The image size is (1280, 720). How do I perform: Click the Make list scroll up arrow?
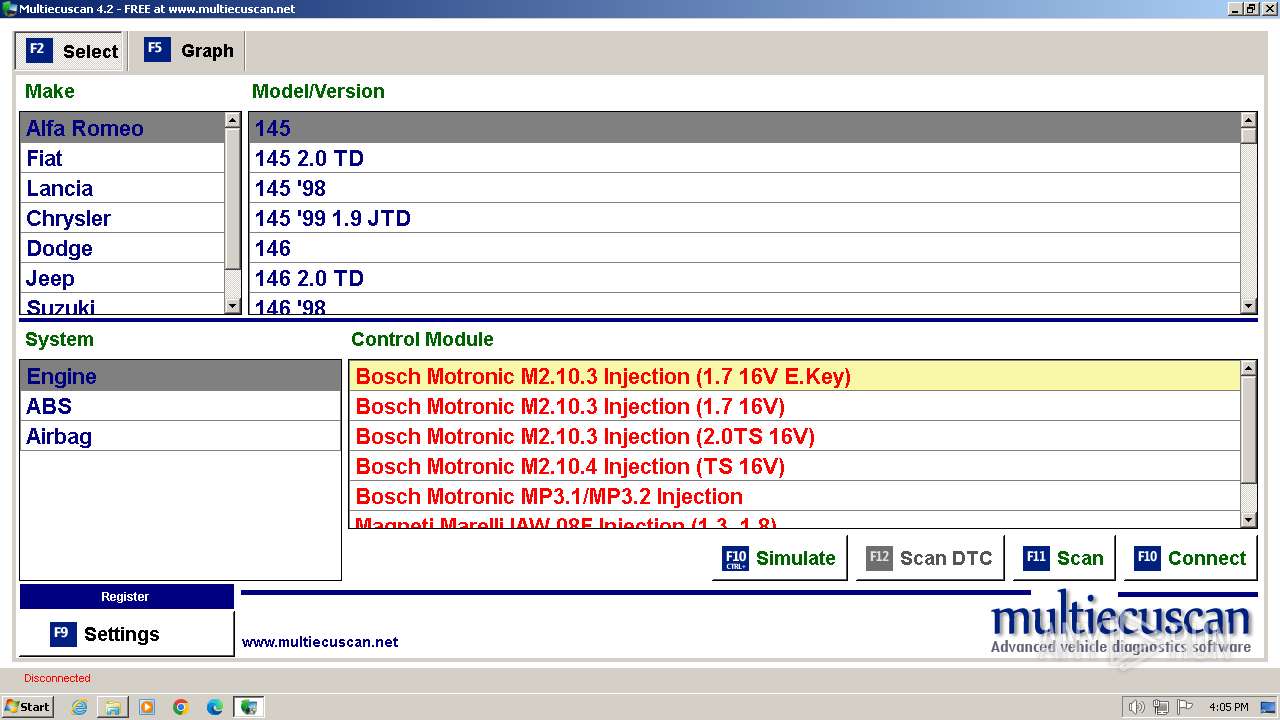[x=233, y=120]
